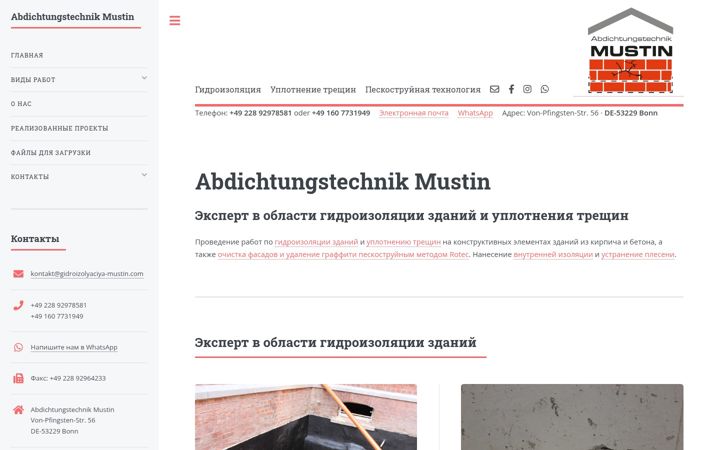
Task: Click the phone number +49 160 7731949 in header
Action: [x=341, y=113]
